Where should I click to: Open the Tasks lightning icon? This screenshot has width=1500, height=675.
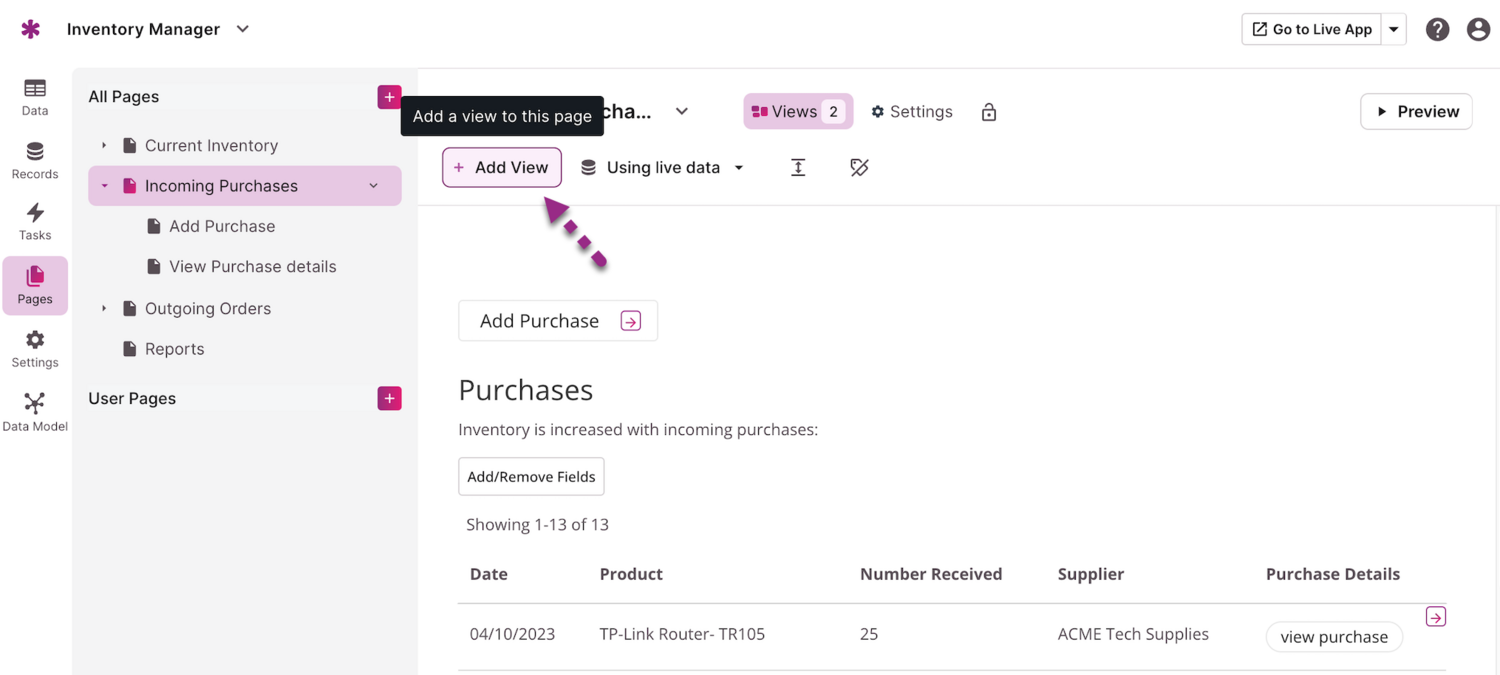[35, 221]
